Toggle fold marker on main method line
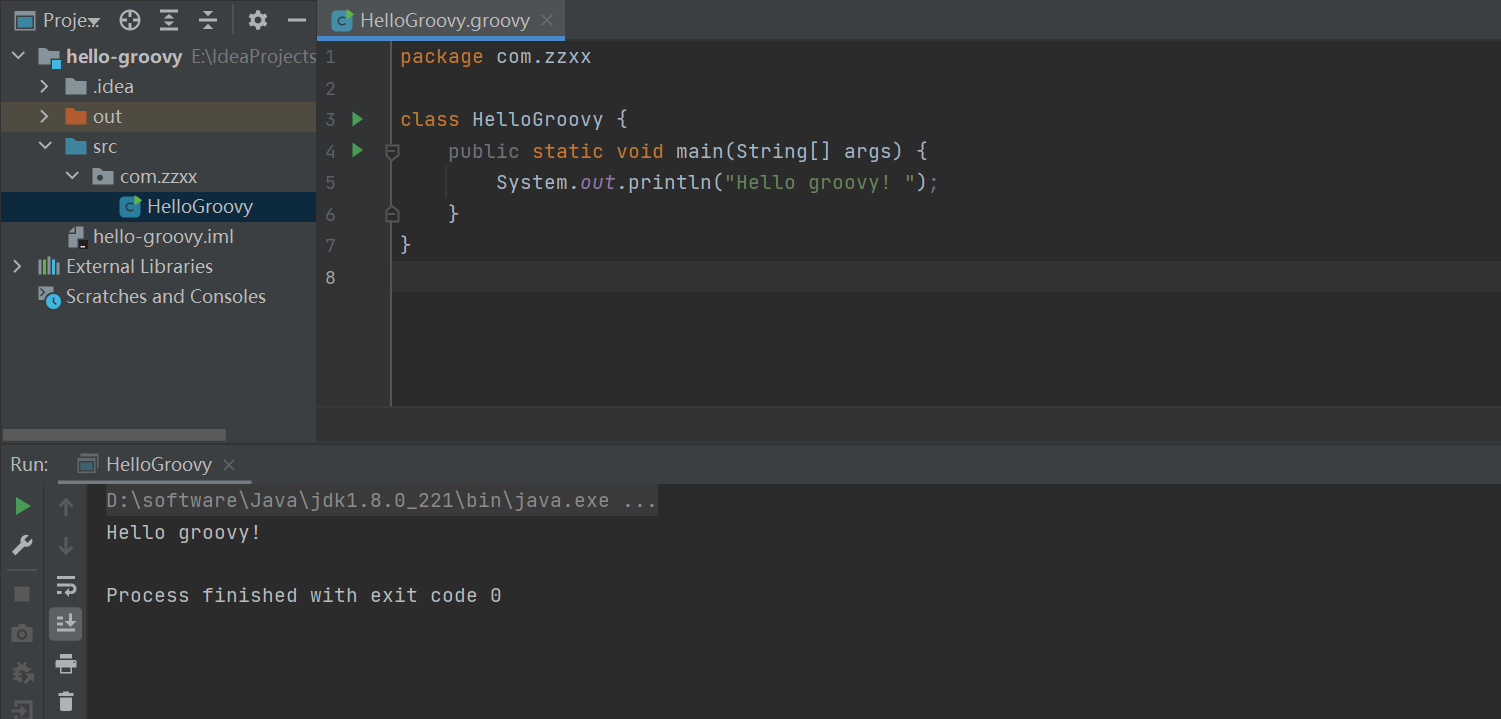Screen dimensions: 1501x719 point(392,152)
